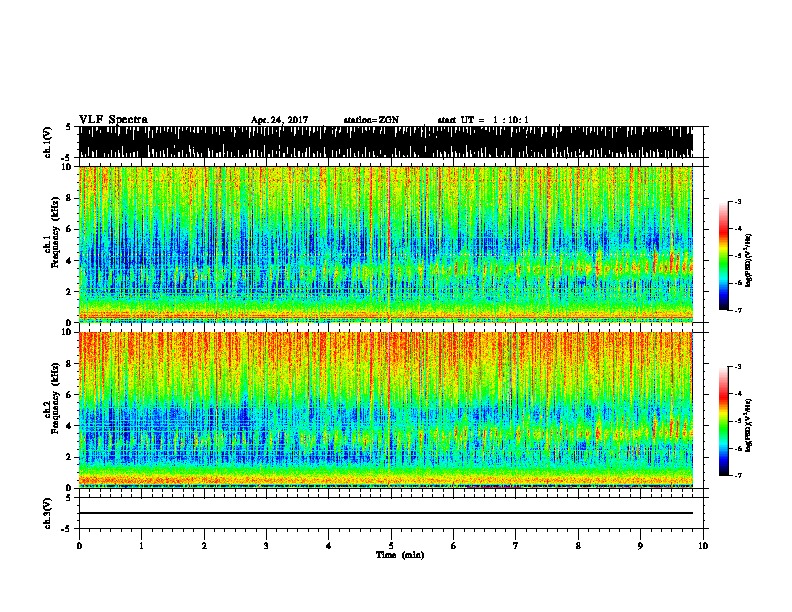
Task: Select the date "Apr. 24, 2017"
Action: (x=279, y=120)
